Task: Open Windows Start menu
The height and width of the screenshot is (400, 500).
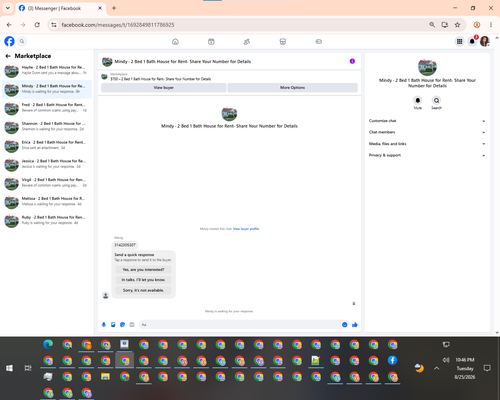Action: pos(9,368)
